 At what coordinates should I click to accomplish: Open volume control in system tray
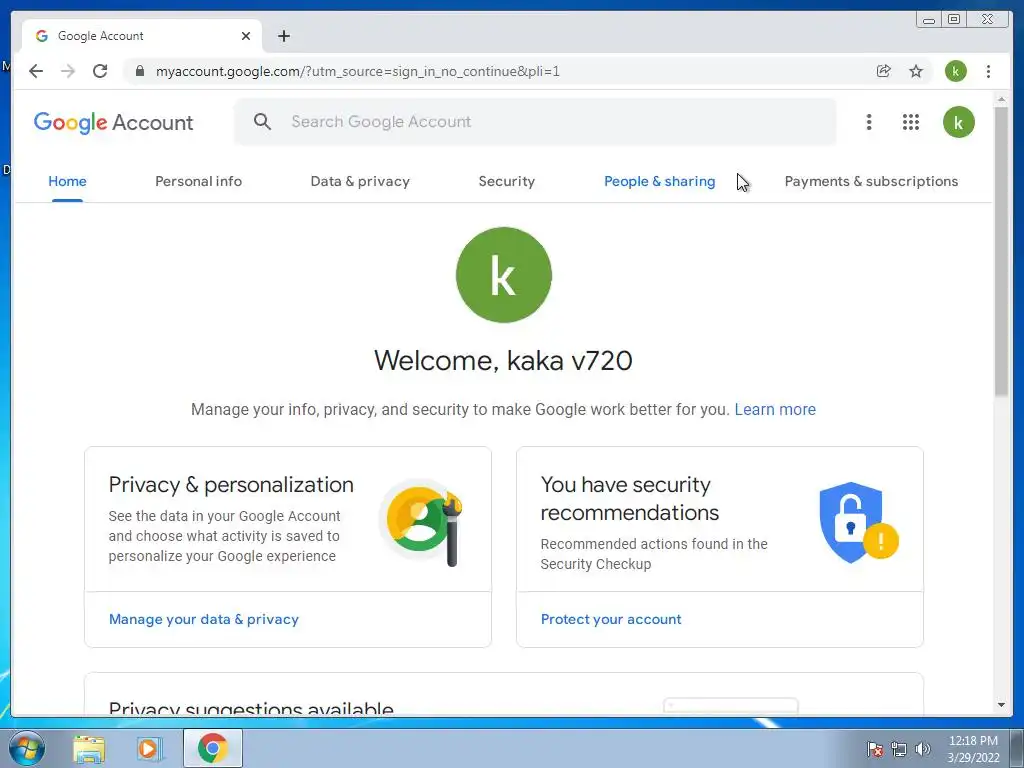923,749
